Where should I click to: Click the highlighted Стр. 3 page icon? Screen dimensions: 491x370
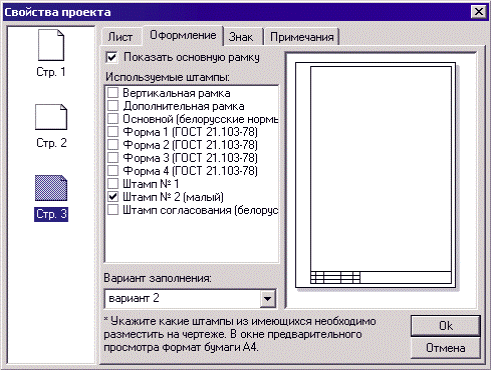[51, 188]
